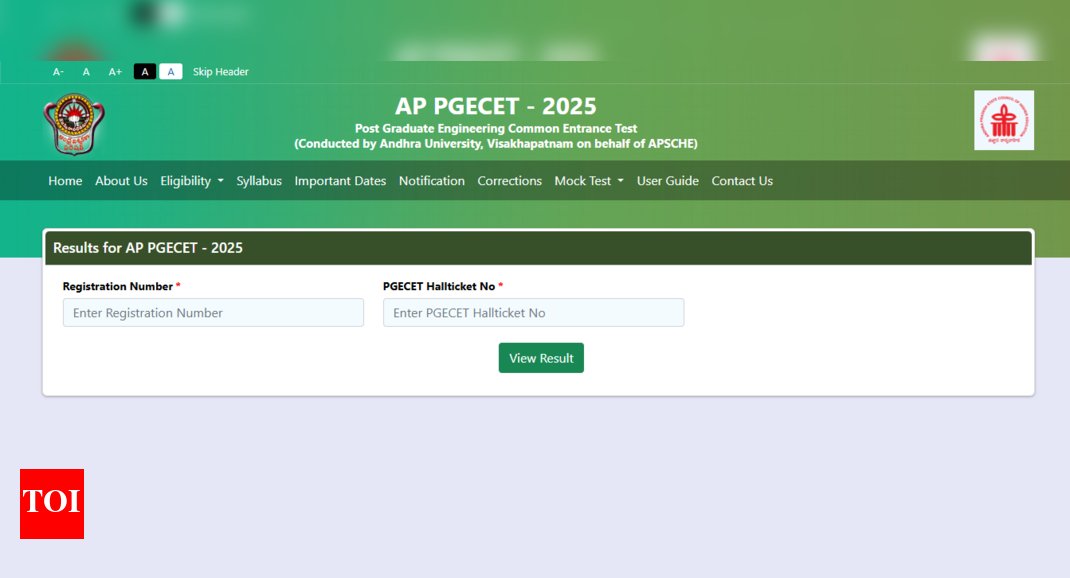Click the APSCHE council logo
The width and height of the screenshot is (1070, 578).
(1004, 120)
